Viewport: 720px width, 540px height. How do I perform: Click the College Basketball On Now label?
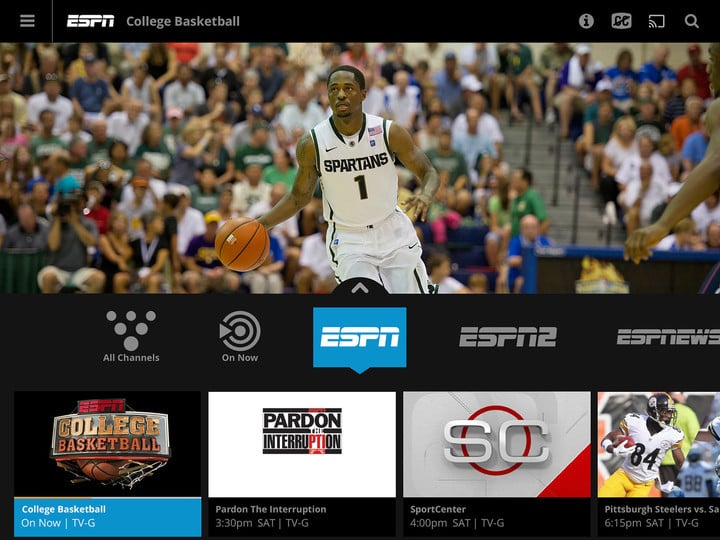click(x=107, y=517)
